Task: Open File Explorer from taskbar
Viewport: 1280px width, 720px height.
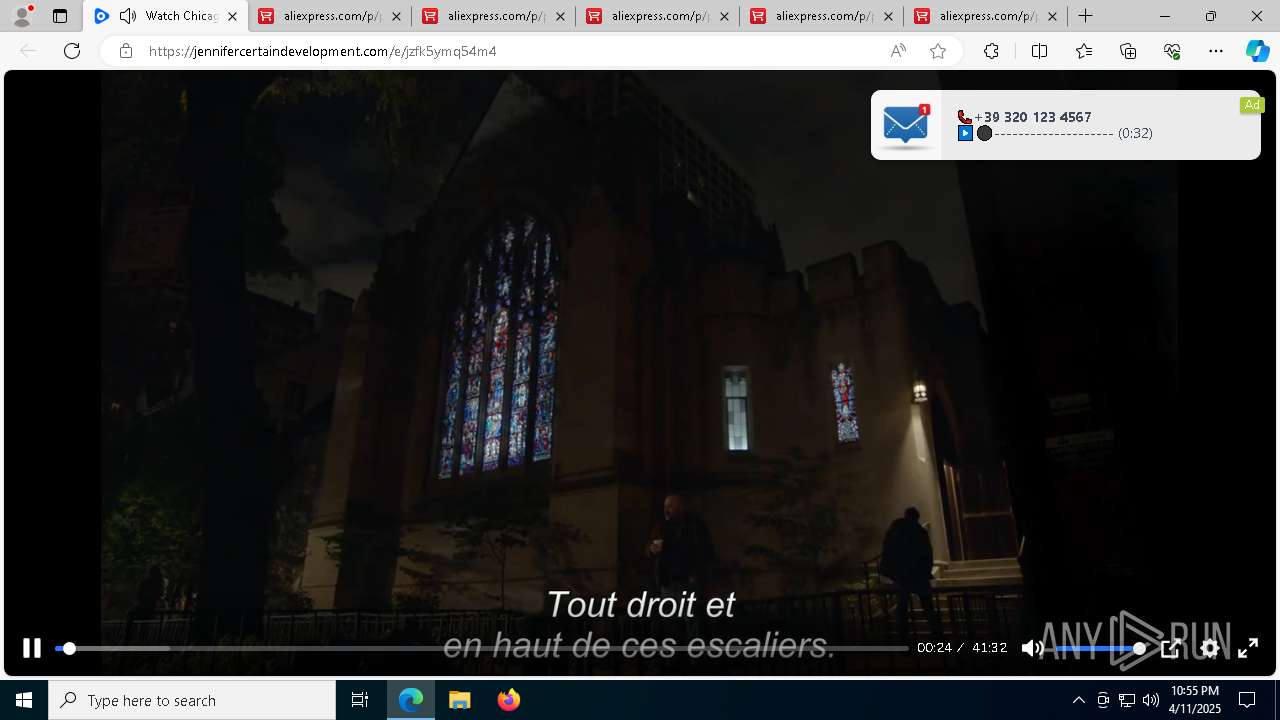Action: [x=459, y=700]
